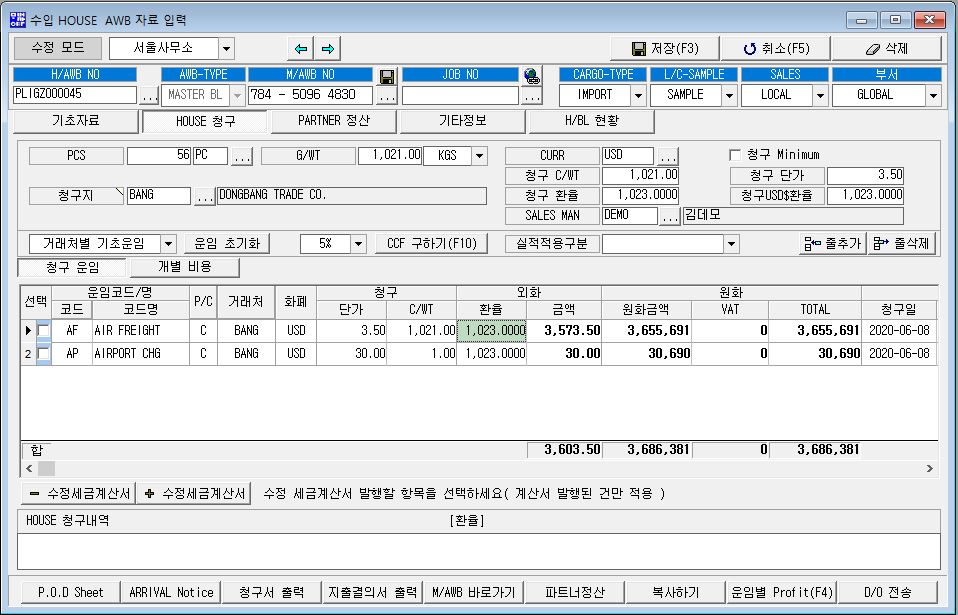This screenshot has height=615, width=958.
Task: Select the HOUSE 청구 tab
Action: 205,121
